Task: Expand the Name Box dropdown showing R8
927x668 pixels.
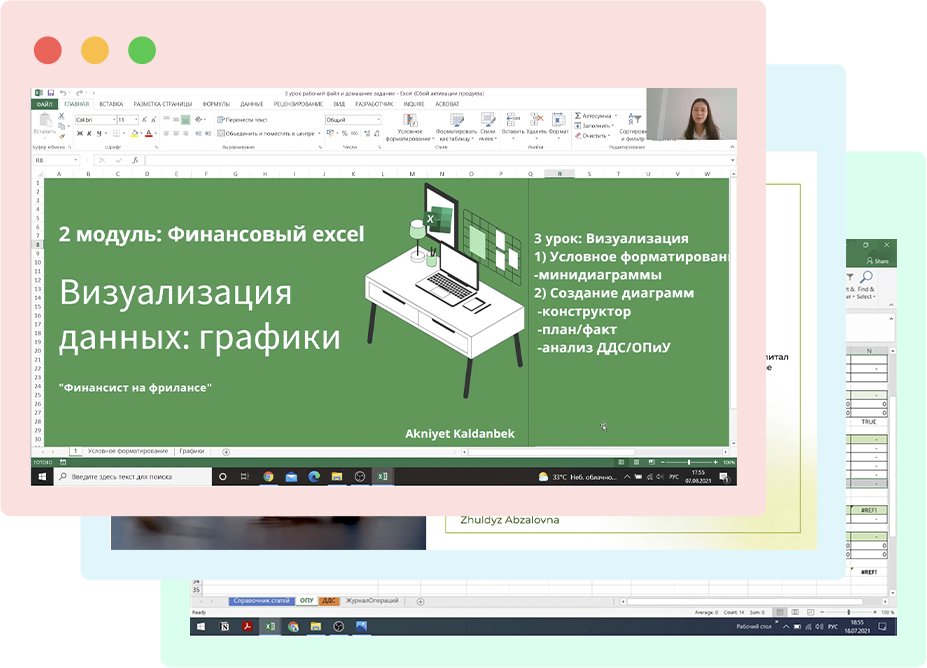Action: (x=76, y=160)
